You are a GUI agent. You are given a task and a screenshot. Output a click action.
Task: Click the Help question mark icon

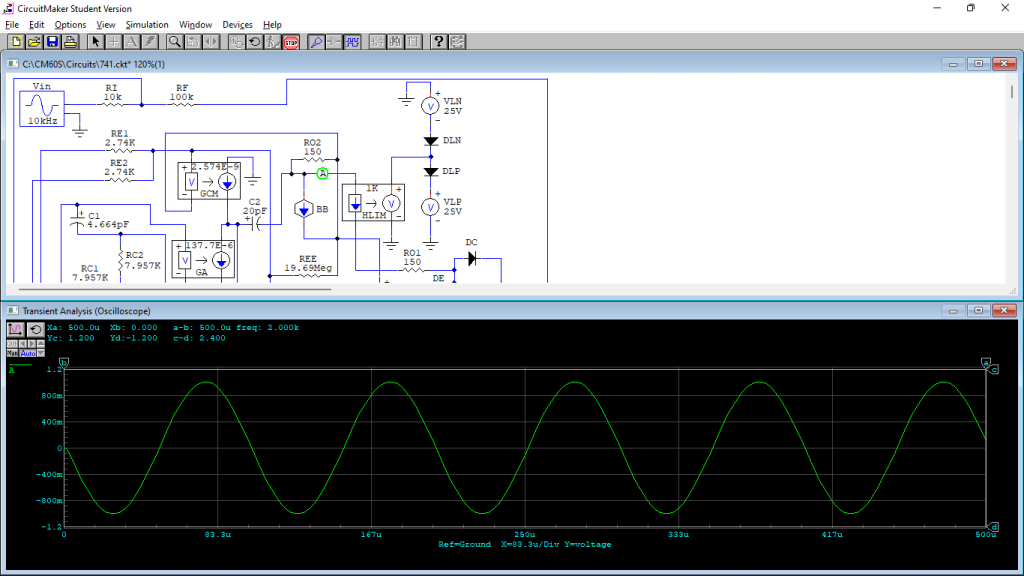click(x=439, y=41)
